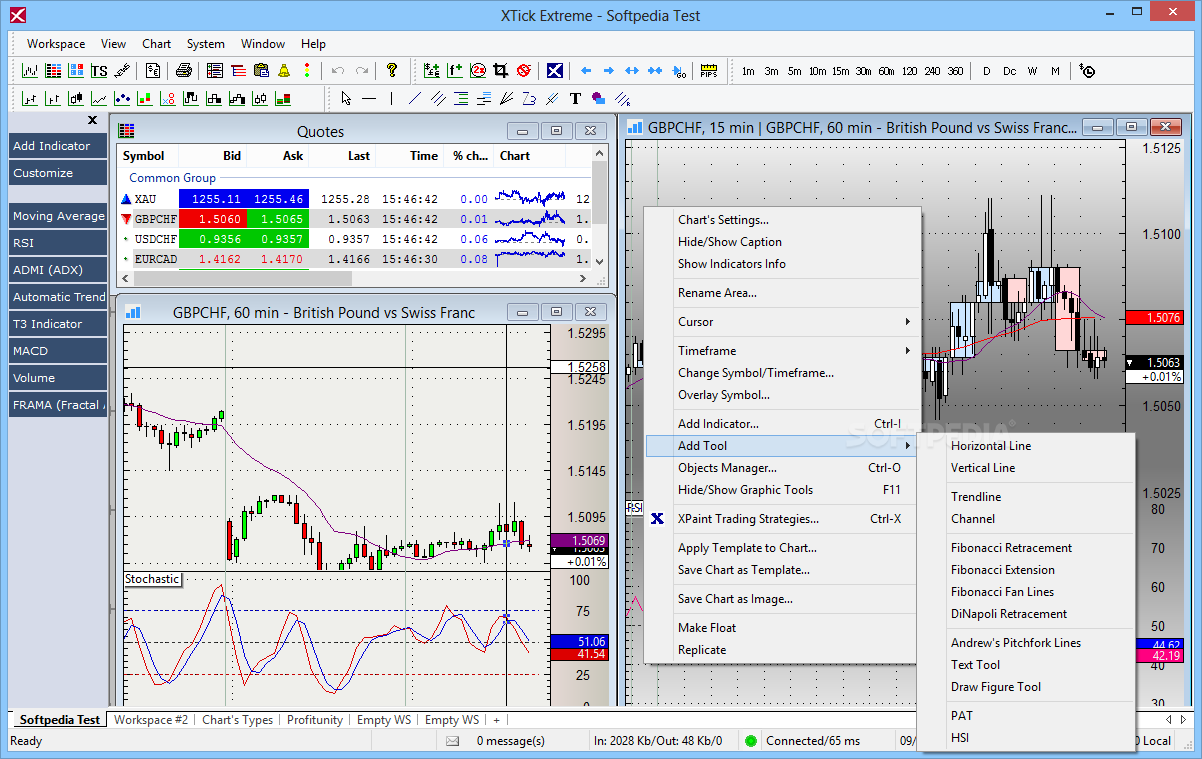Select the vertical line drawing tool icon

[x=392, y=98]
